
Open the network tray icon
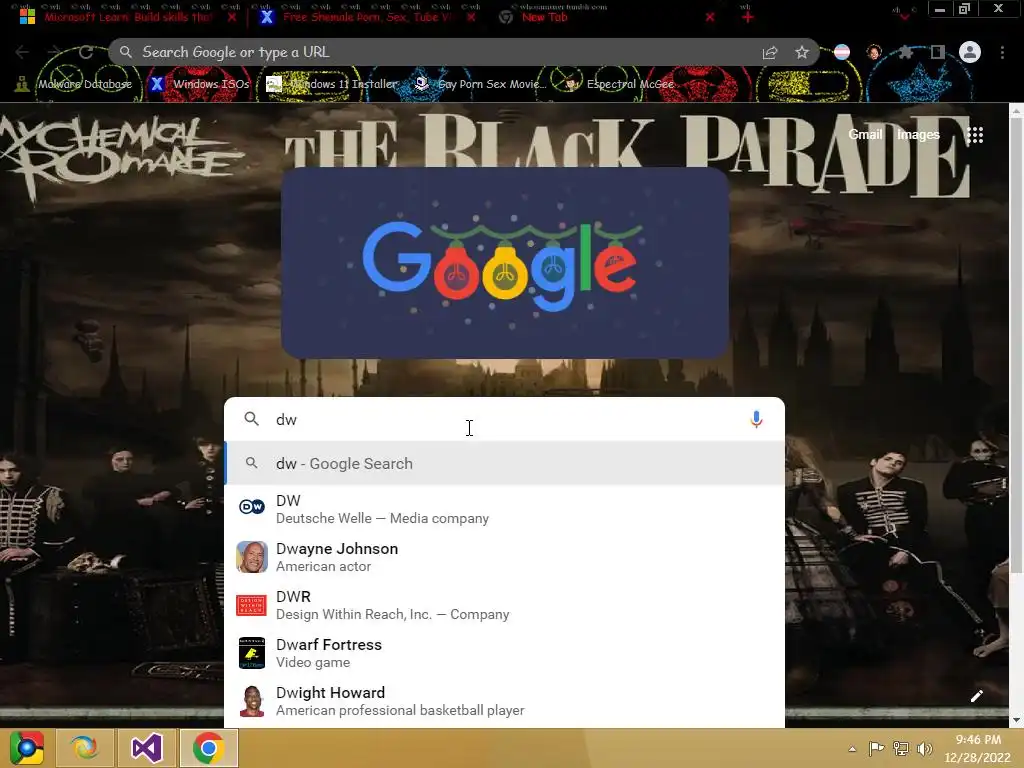tap(901, 748)
